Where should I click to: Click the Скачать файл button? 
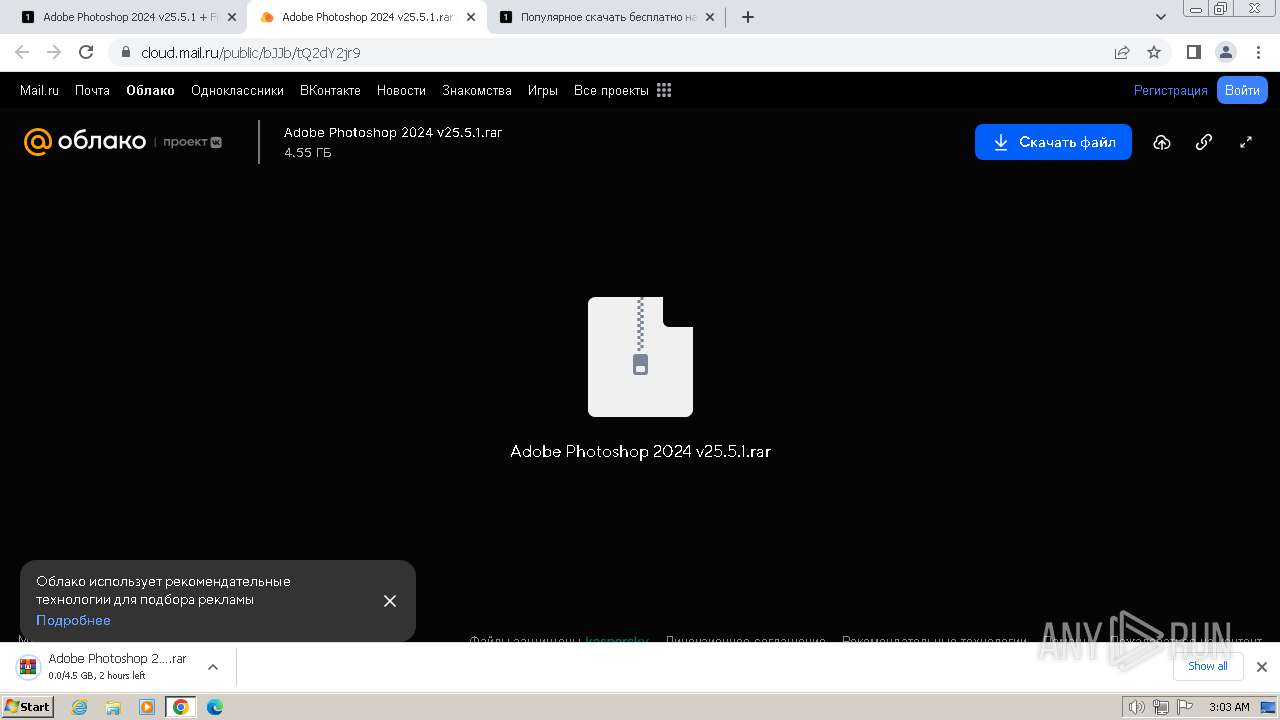click(1053, 142)
